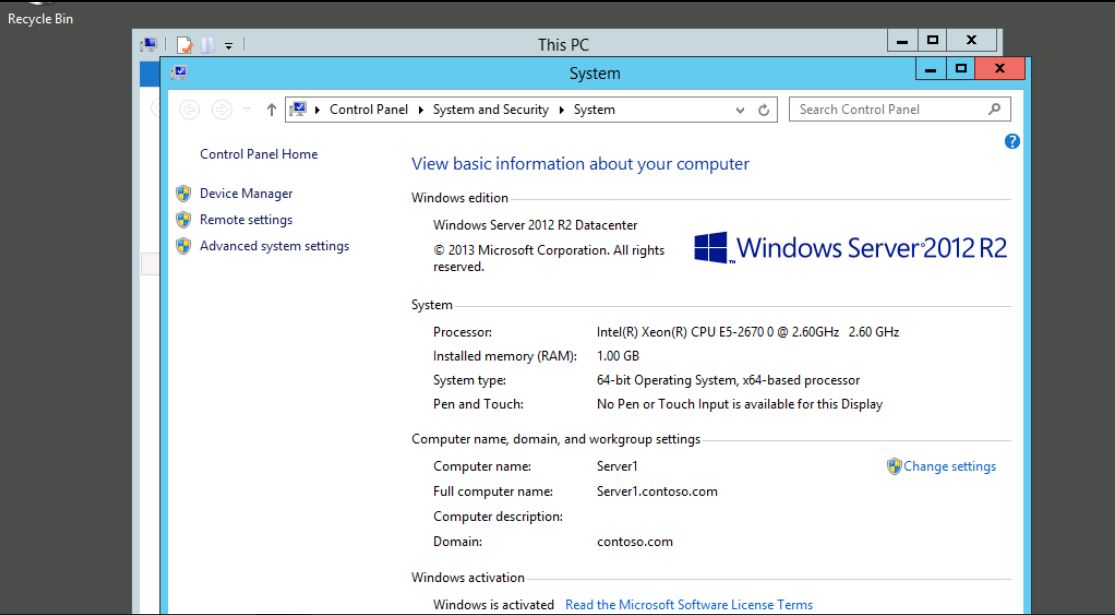This screenshot has height=615, width=1115.
Task: Click the Properties quick-access icon in This PC
Action: pyautogui.click(x=185, y=45)
